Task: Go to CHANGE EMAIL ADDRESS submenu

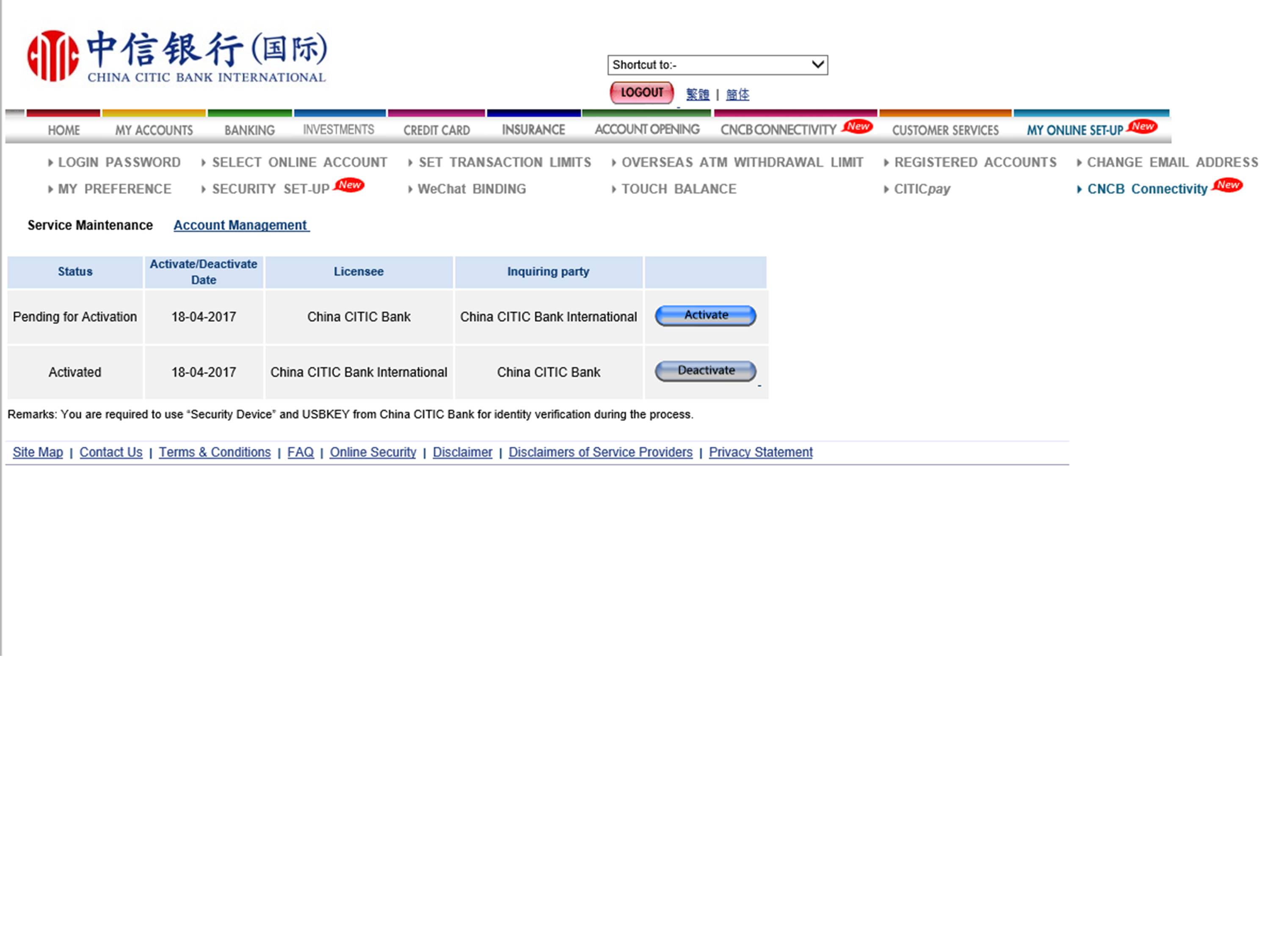Action: (x=1172, y=162)
